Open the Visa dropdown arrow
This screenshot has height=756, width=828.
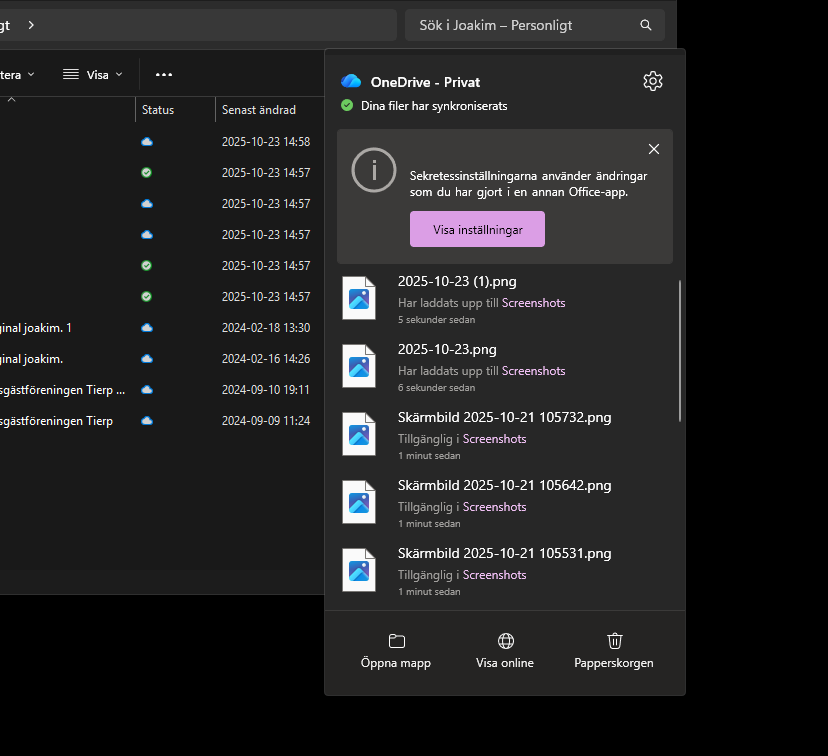click(118, 73)
